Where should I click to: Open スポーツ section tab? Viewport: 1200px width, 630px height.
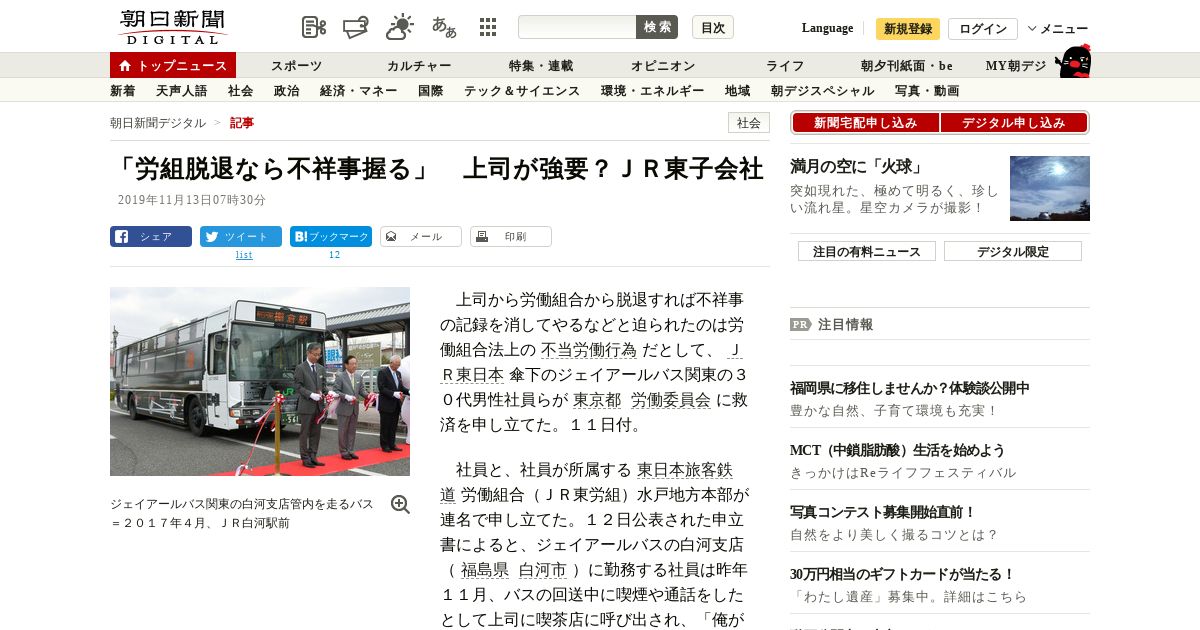(297, 66)
